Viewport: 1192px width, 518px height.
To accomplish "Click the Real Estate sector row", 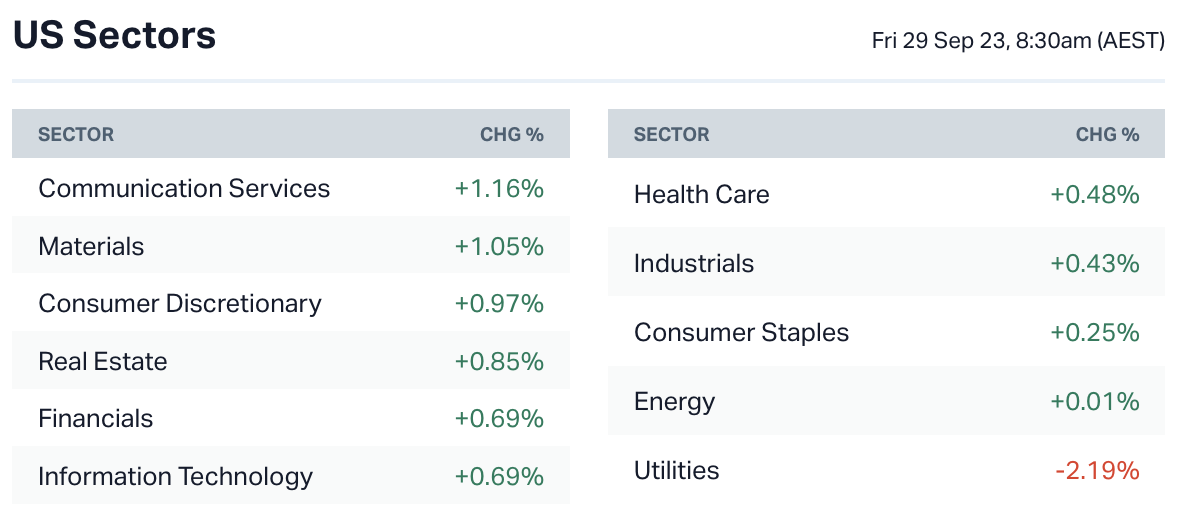I will (x=103, y=361).
